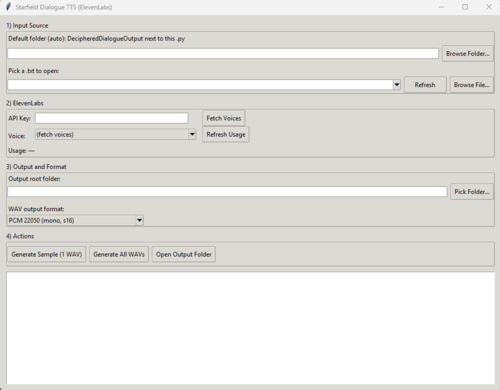The width and height of the screenshot is (500, 390).
Task: Click the 'Default folder (auto)' description text
Action: point(97,39)
